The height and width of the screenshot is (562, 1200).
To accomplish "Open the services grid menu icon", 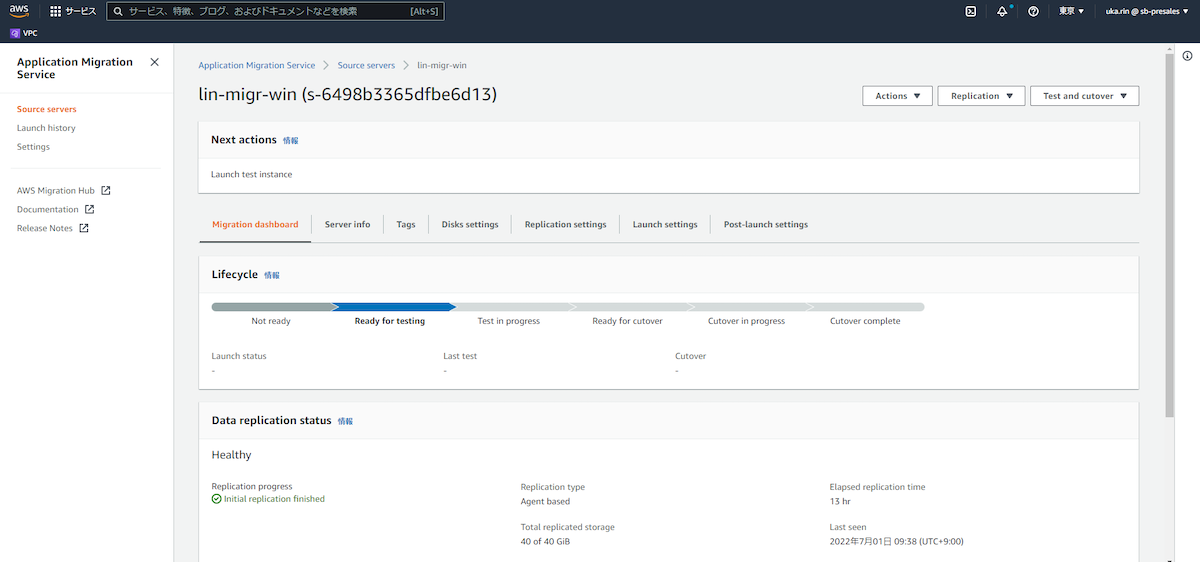I will (x=56, y=11).
